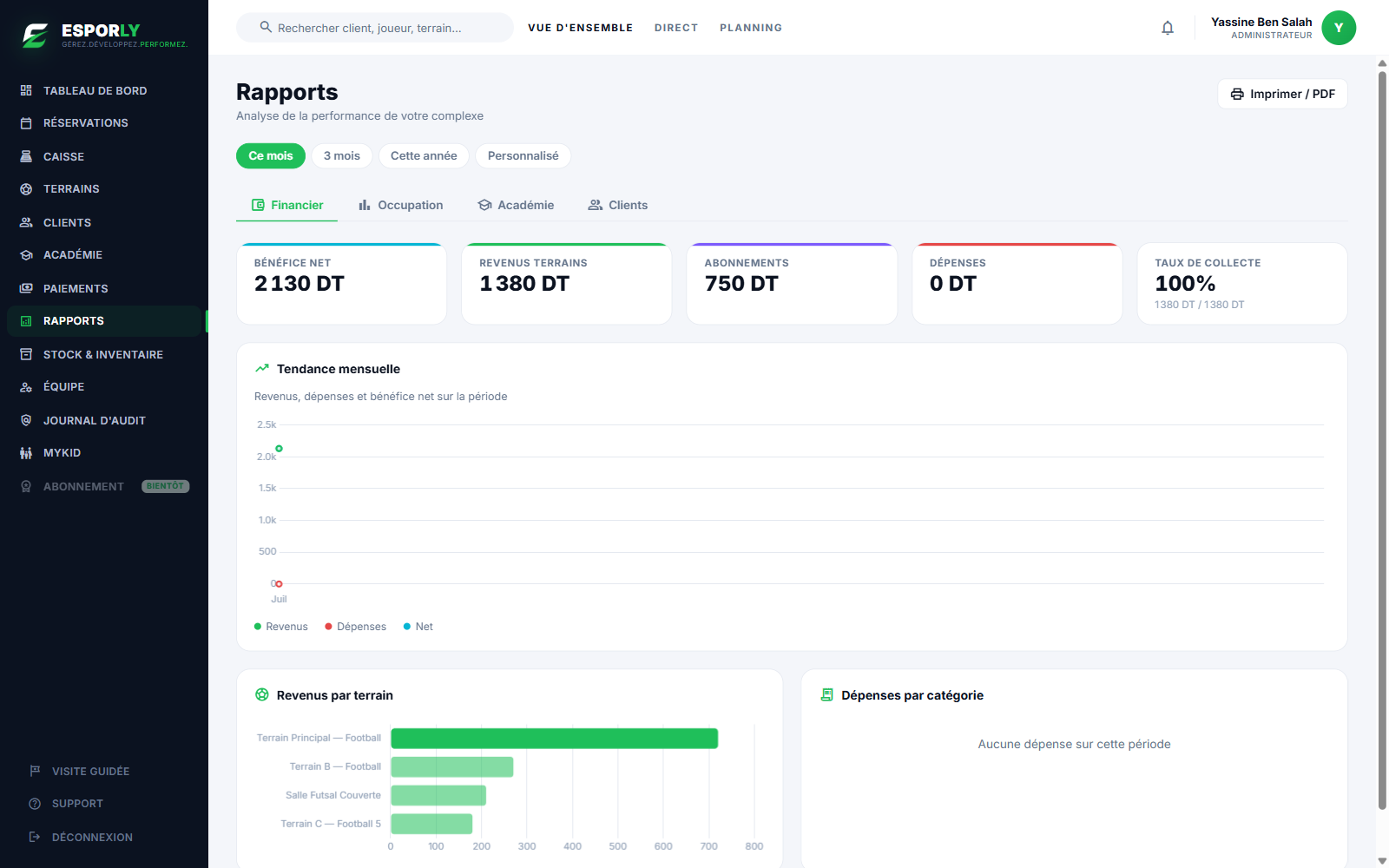Switch to the Académie report tab

[x=516, y=205]
